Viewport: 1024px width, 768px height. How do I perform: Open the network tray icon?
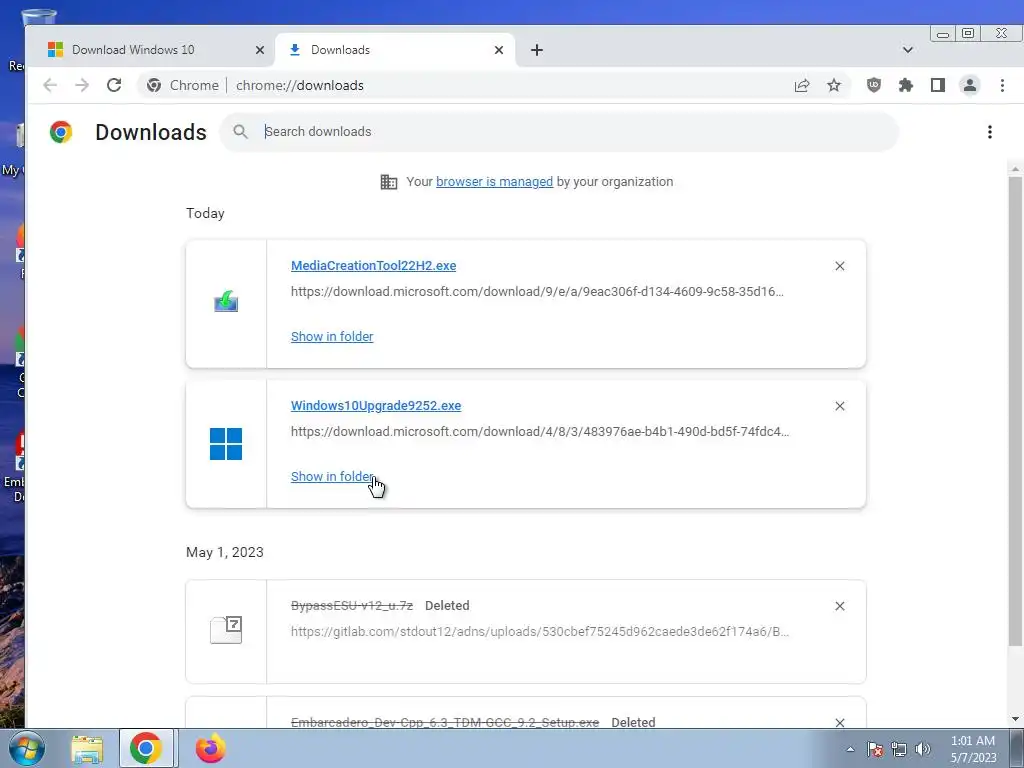[x=899, y=749]
